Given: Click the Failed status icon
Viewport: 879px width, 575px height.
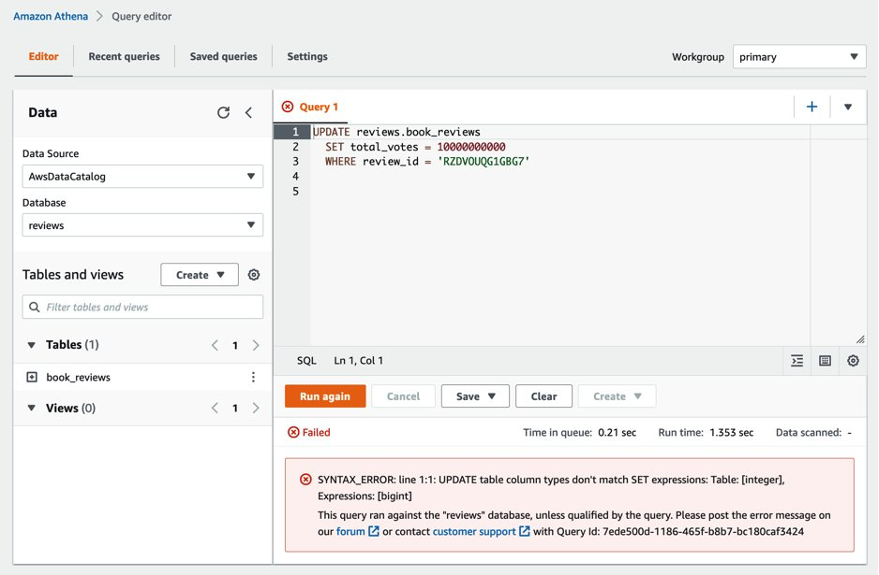Looking at the screenshot, I should [293, 432].
